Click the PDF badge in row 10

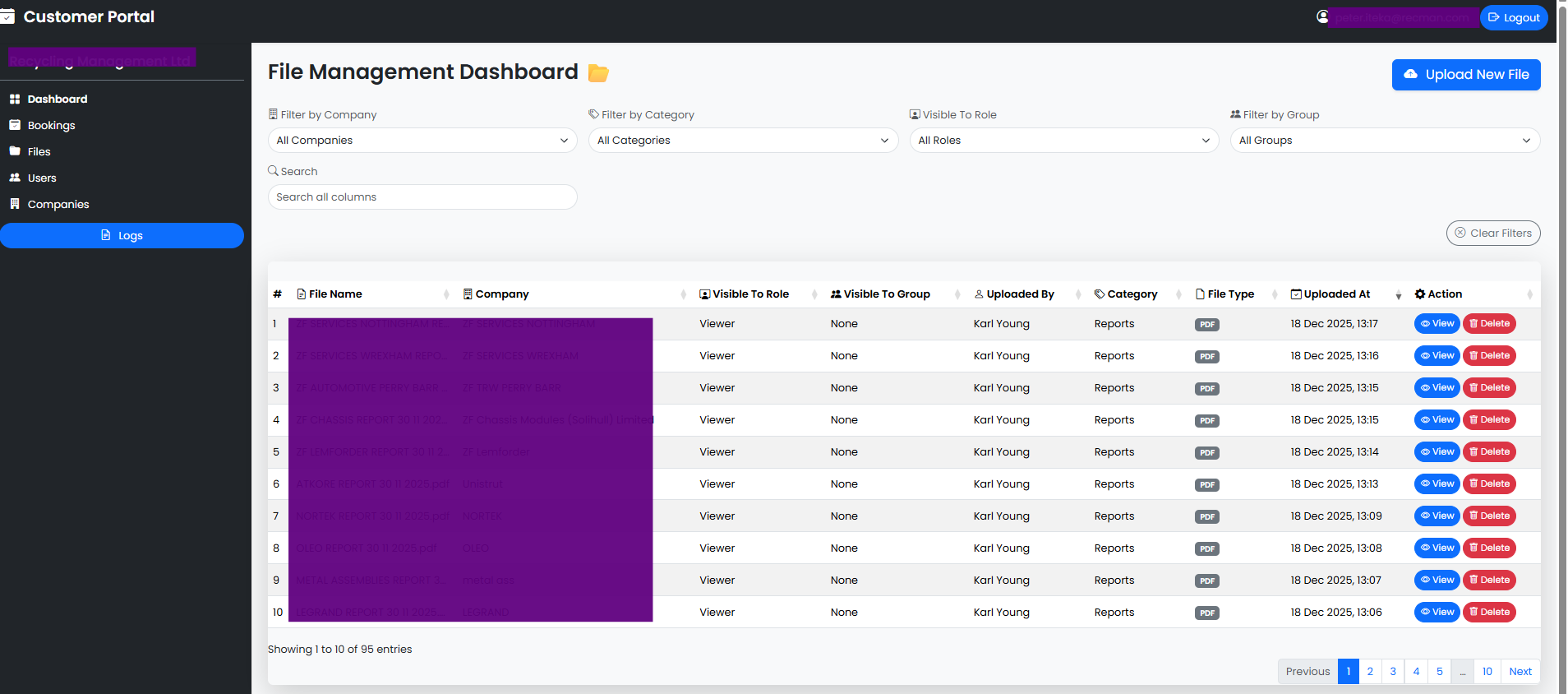point(1206,613)
